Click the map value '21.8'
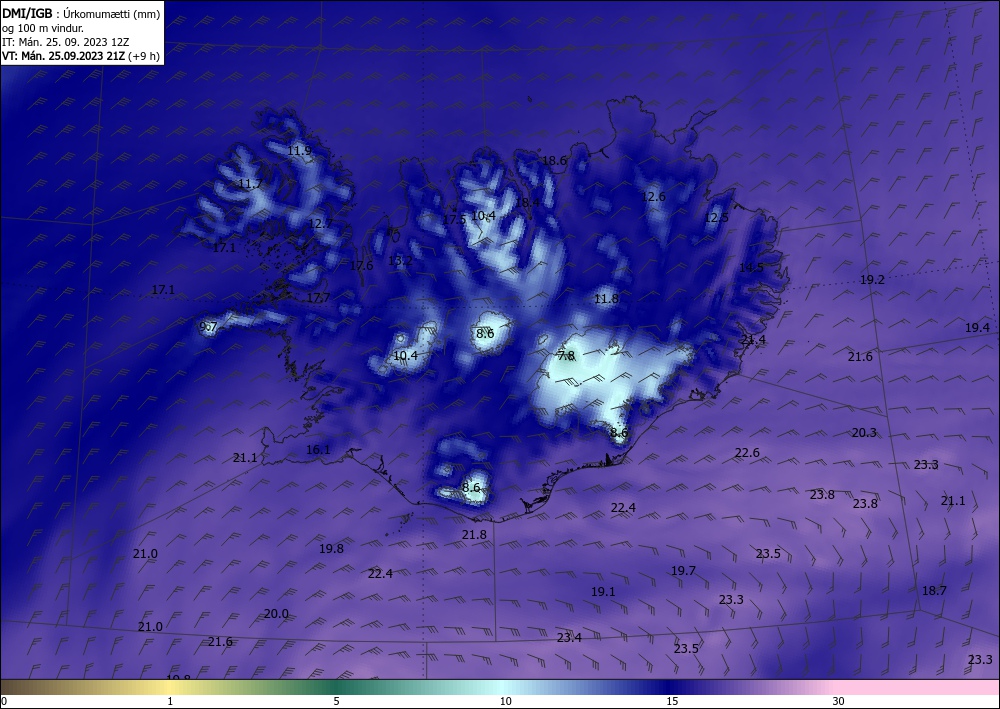 point(474,535)
